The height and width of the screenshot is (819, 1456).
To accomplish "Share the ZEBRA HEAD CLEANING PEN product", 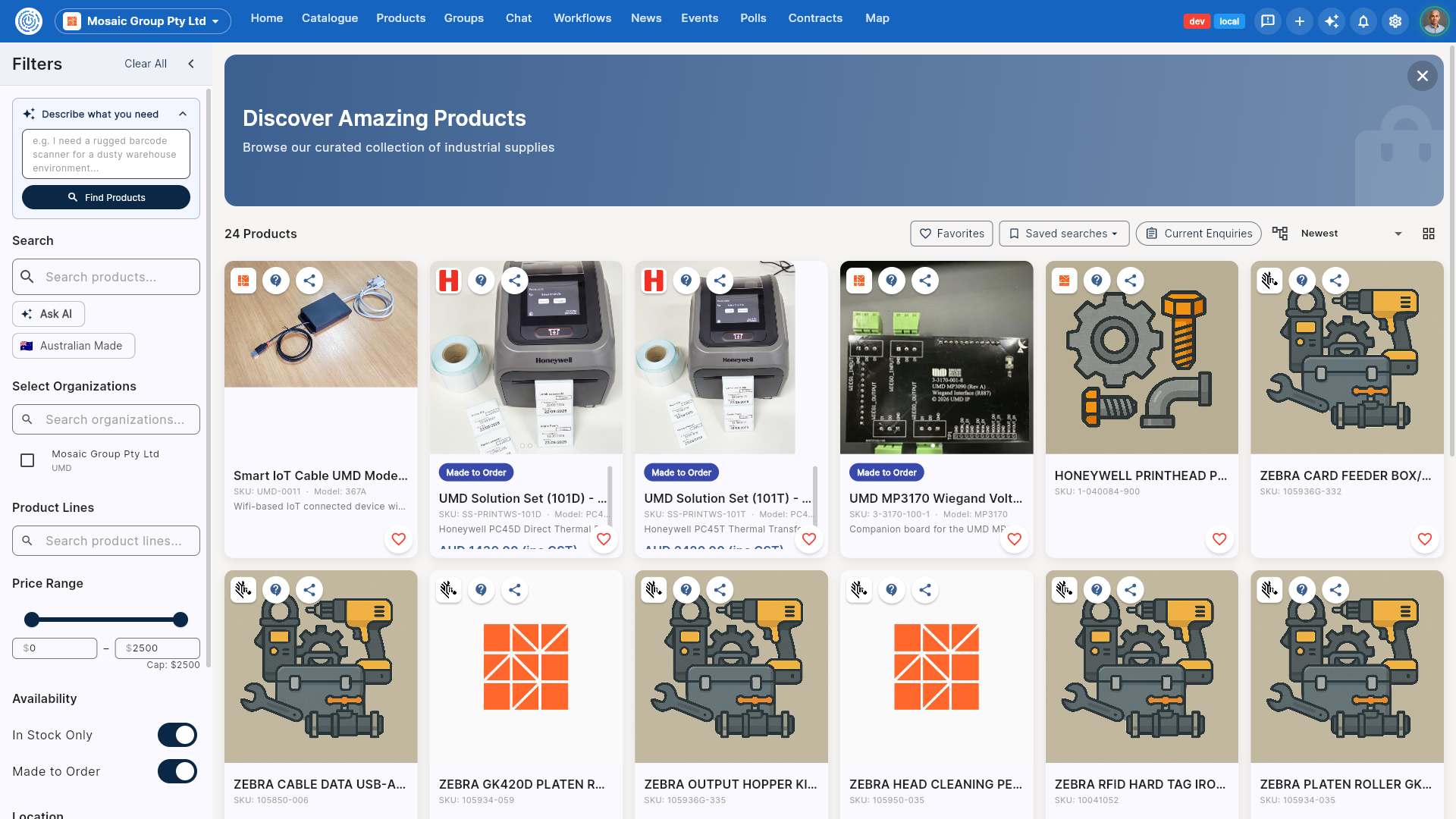I will (x=925, y=590).
